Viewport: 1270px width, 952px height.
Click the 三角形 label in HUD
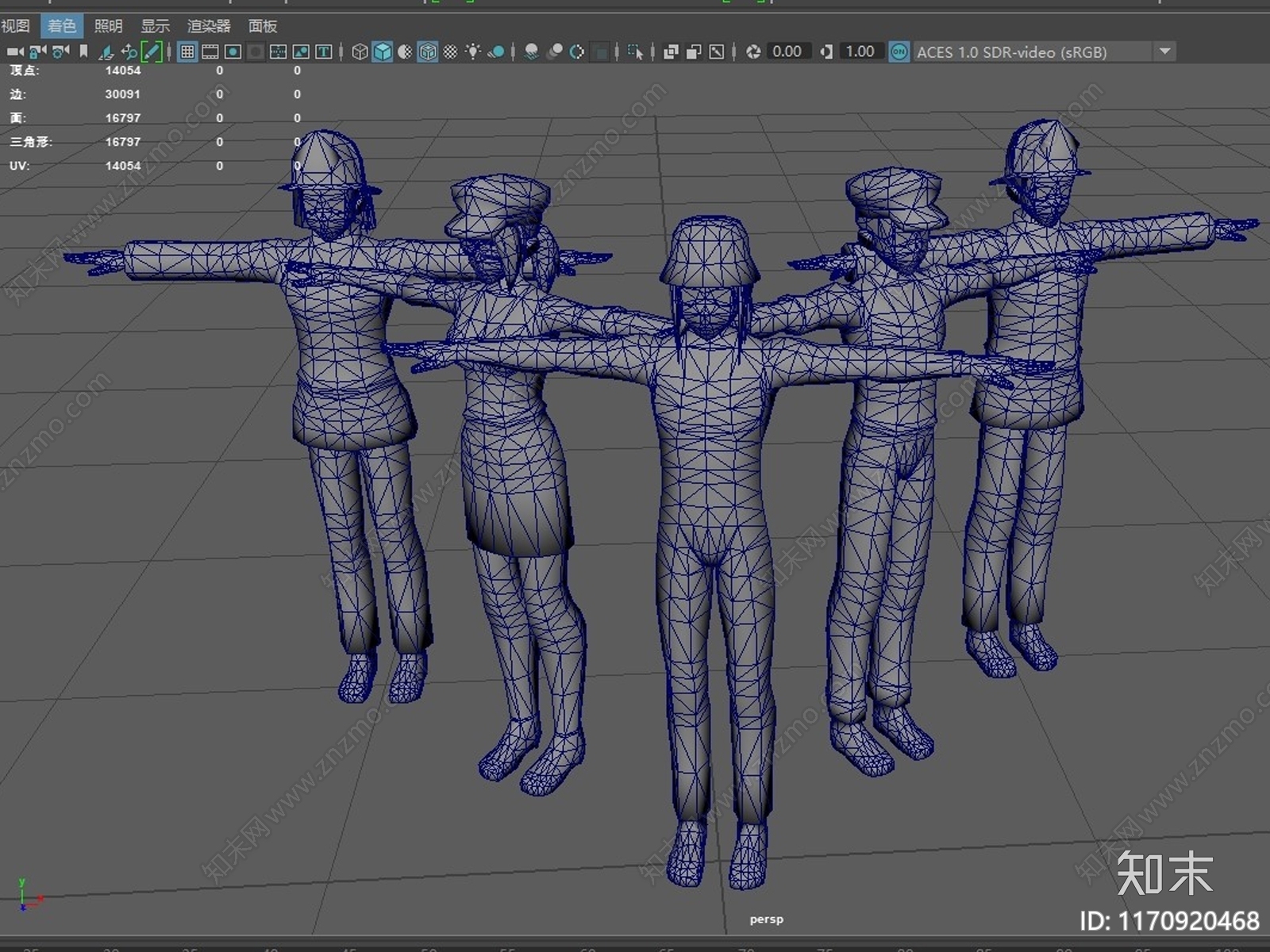pyautogui.click(x=31, y=142)
